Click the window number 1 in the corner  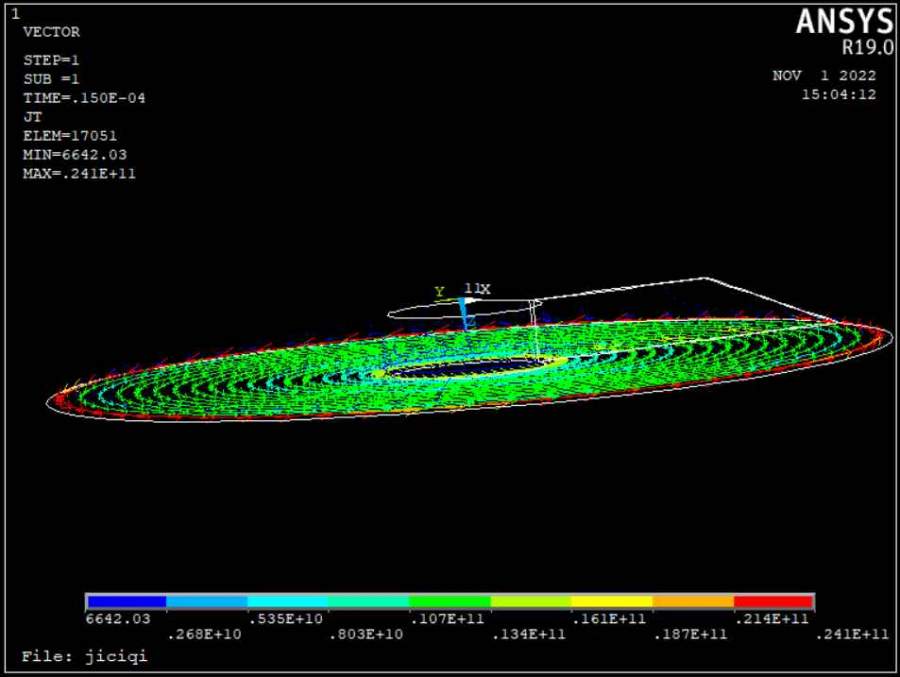15,13
